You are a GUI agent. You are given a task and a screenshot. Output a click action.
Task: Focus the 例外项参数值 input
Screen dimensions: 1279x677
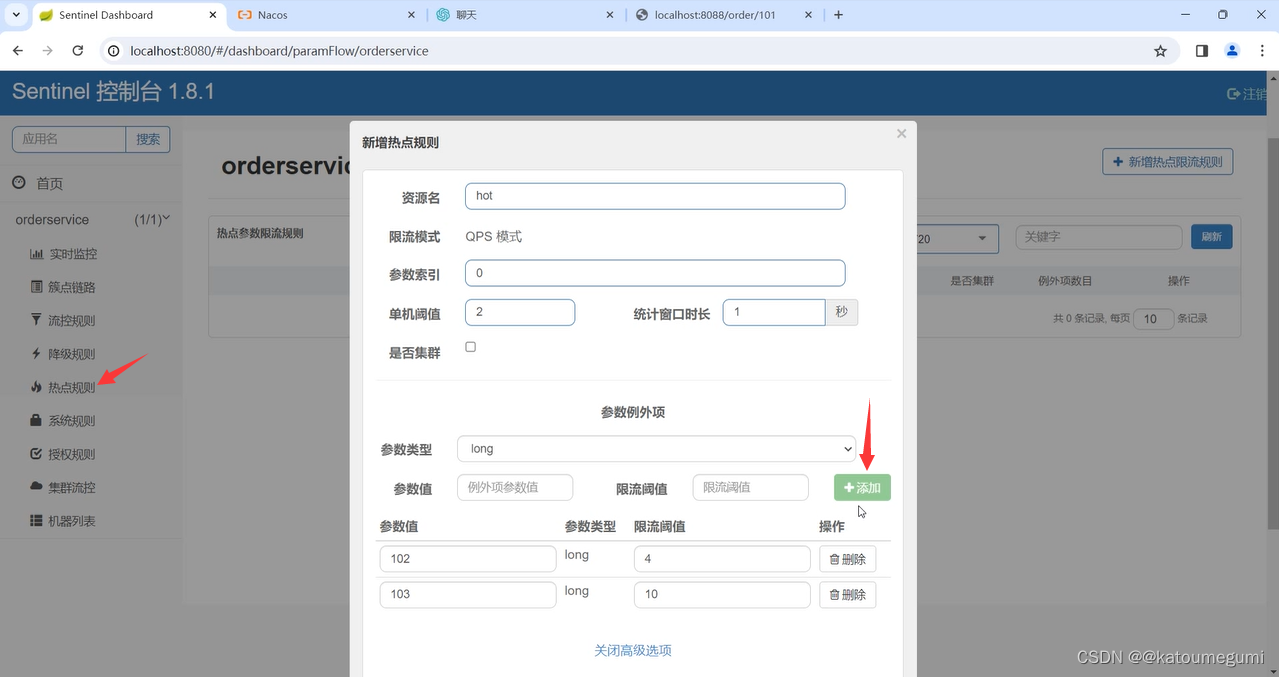pos(515,487)
